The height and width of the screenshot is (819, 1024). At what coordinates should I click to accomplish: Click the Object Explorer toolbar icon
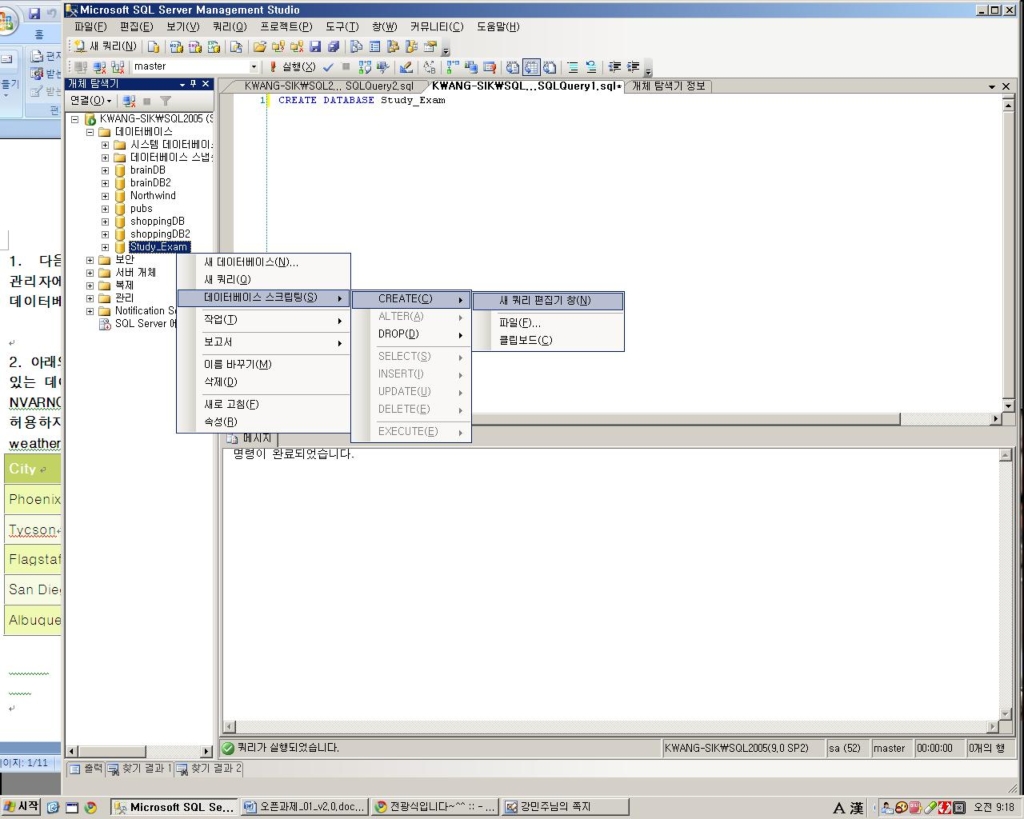pyautogui.click(x=392, y=46)
